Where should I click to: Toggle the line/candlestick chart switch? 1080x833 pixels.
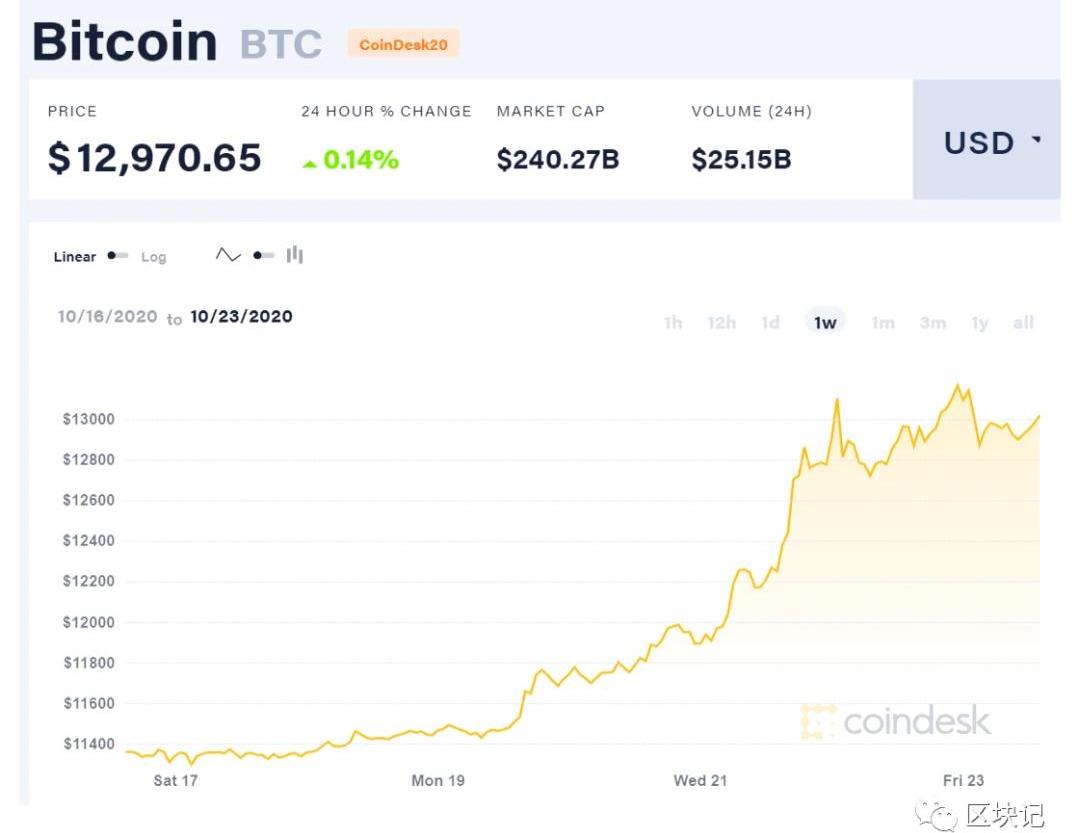pyautogui.click(x=263, y=256)
